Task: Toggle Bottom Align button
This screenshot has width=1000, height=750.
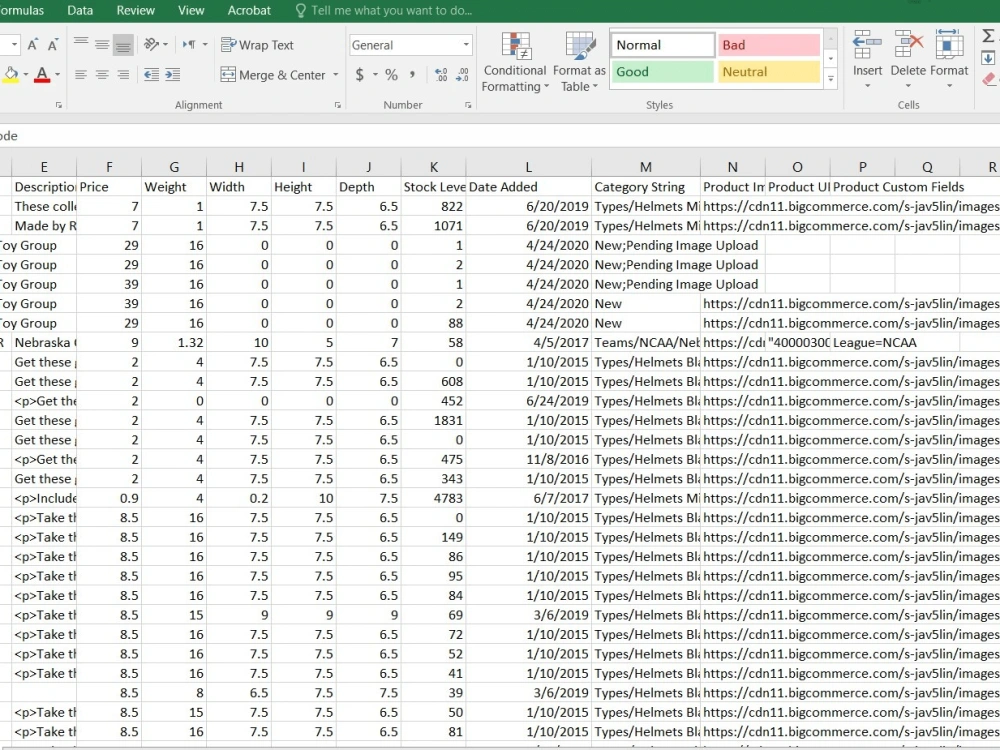Action: [123, 44]
